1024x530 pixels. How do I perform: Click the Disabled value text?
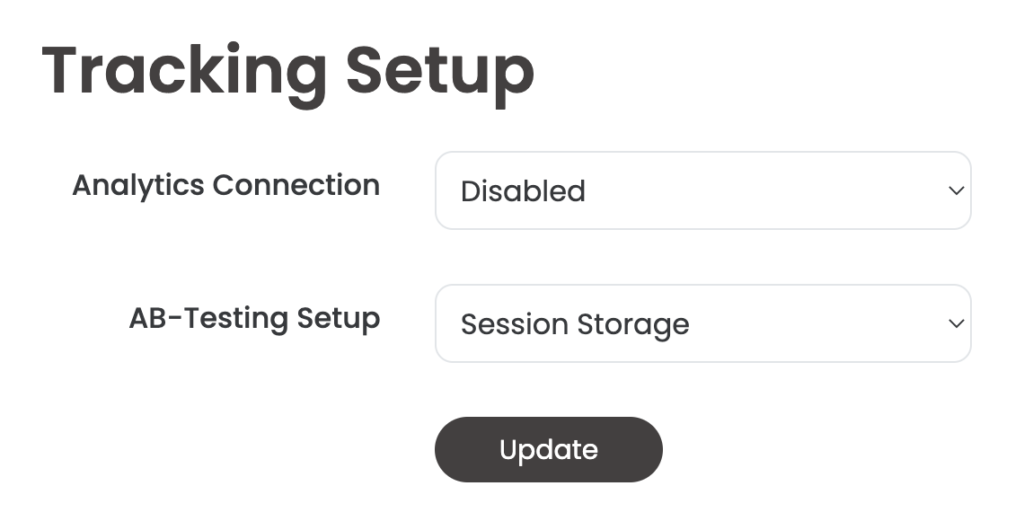coord(522,191)
